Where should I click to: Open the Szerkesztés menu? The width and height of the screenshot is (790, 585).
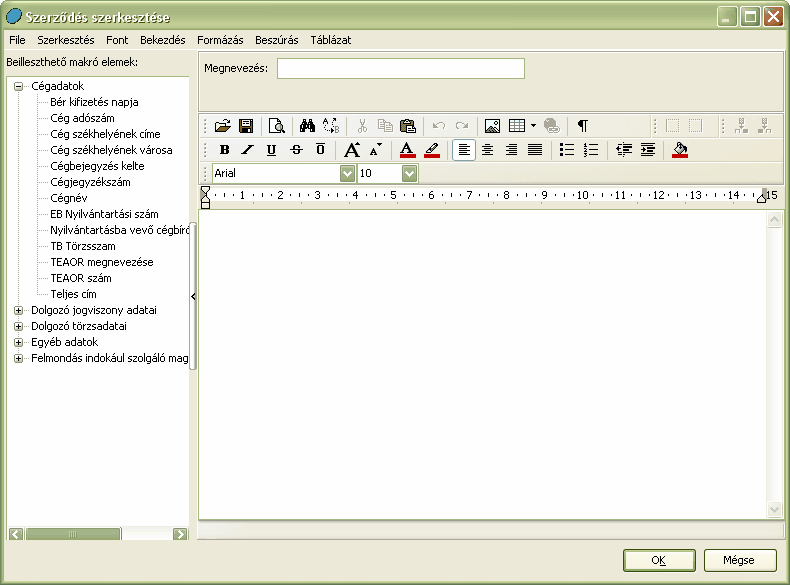click(65, 40)
